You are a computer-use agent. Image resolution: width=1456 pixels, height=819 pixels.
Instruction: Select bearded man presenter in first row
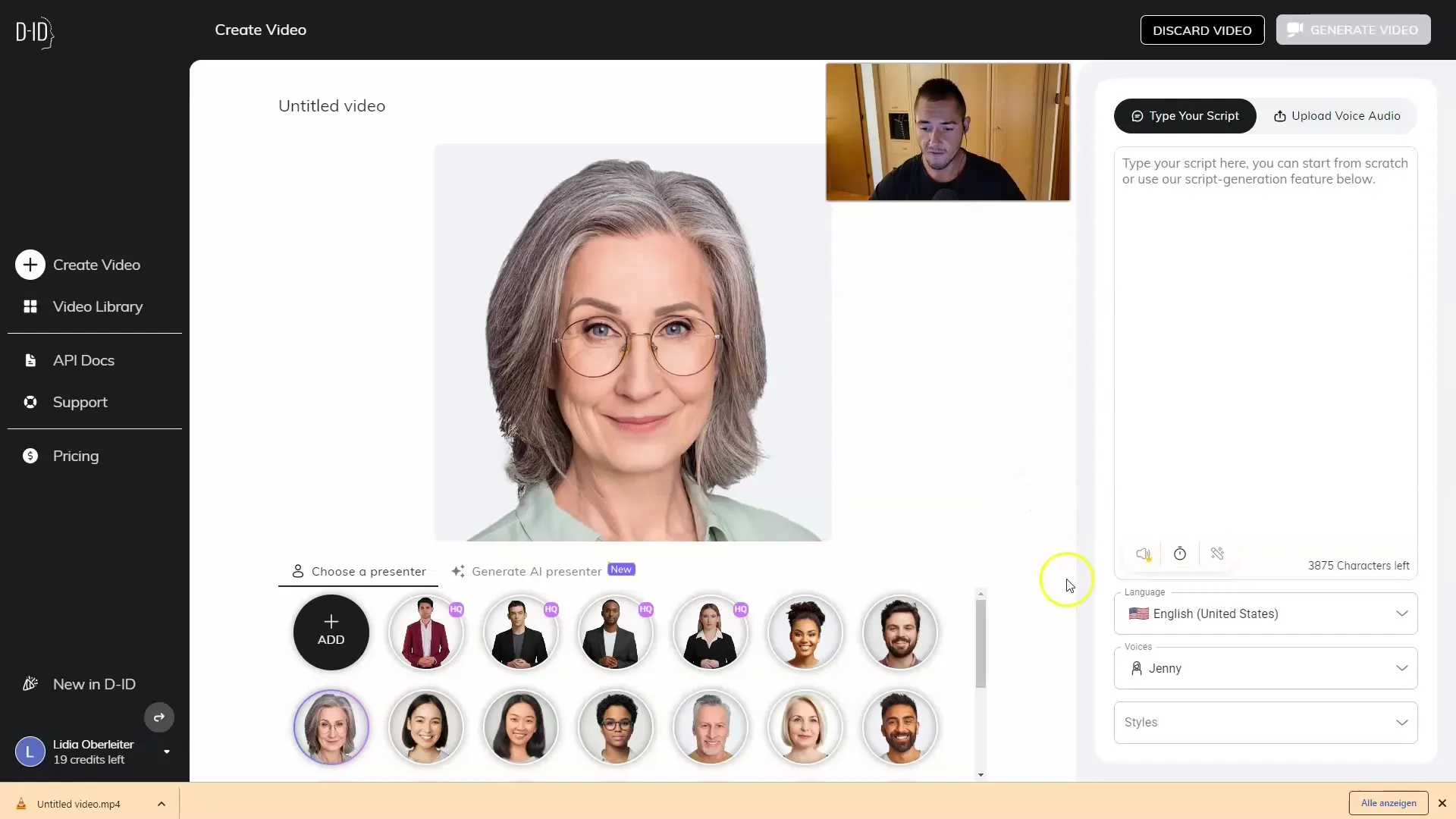900,632
